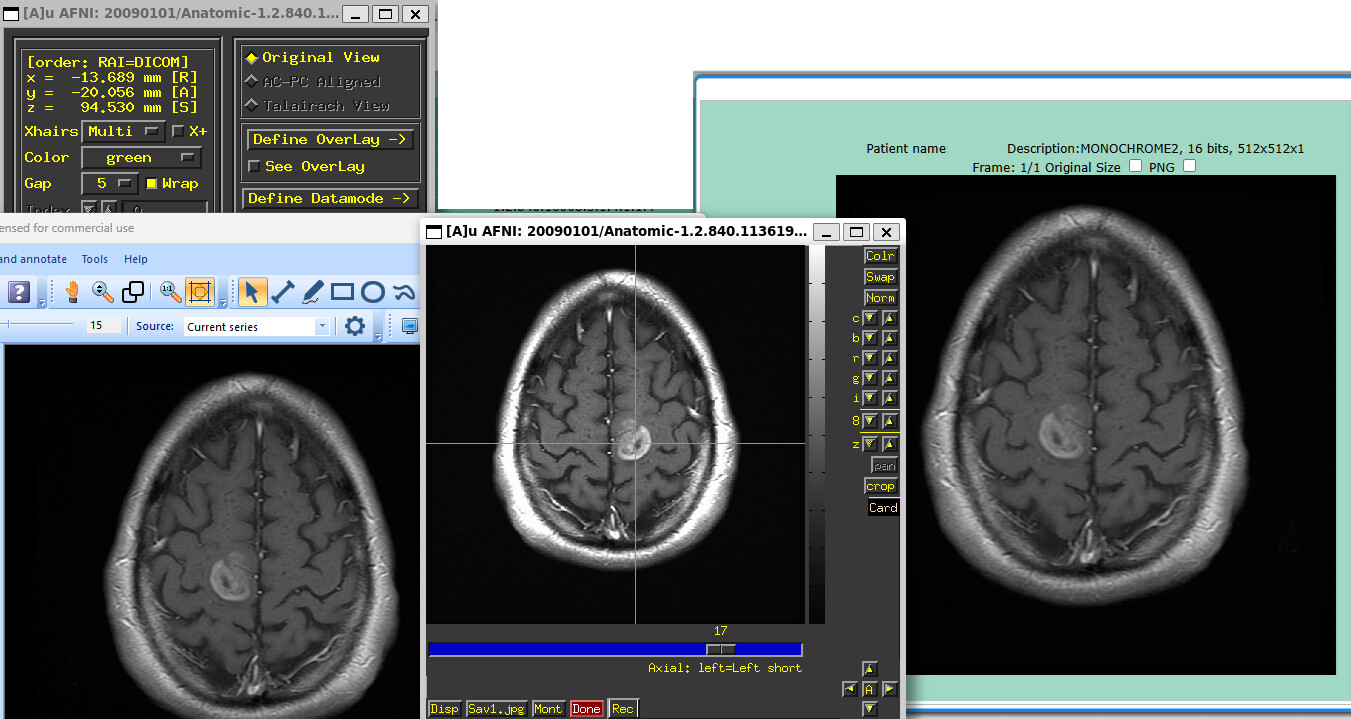Decrease contrast with c down arrow
1351x719 pixels.
tap(870, 318)
